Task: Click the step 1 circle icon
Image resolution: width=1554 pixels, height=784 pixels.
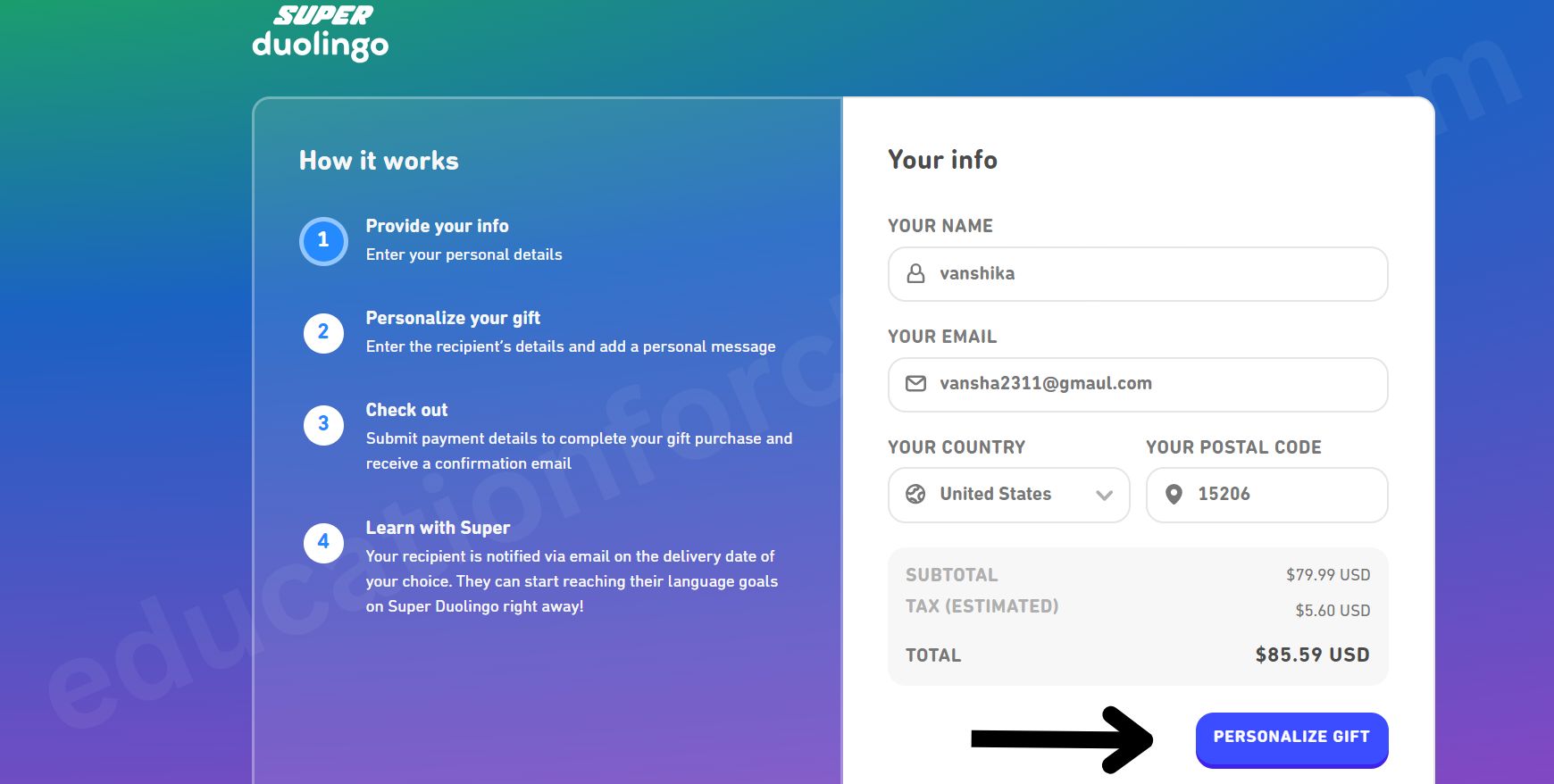Action: pyautogui.click(x=323, y=241)
